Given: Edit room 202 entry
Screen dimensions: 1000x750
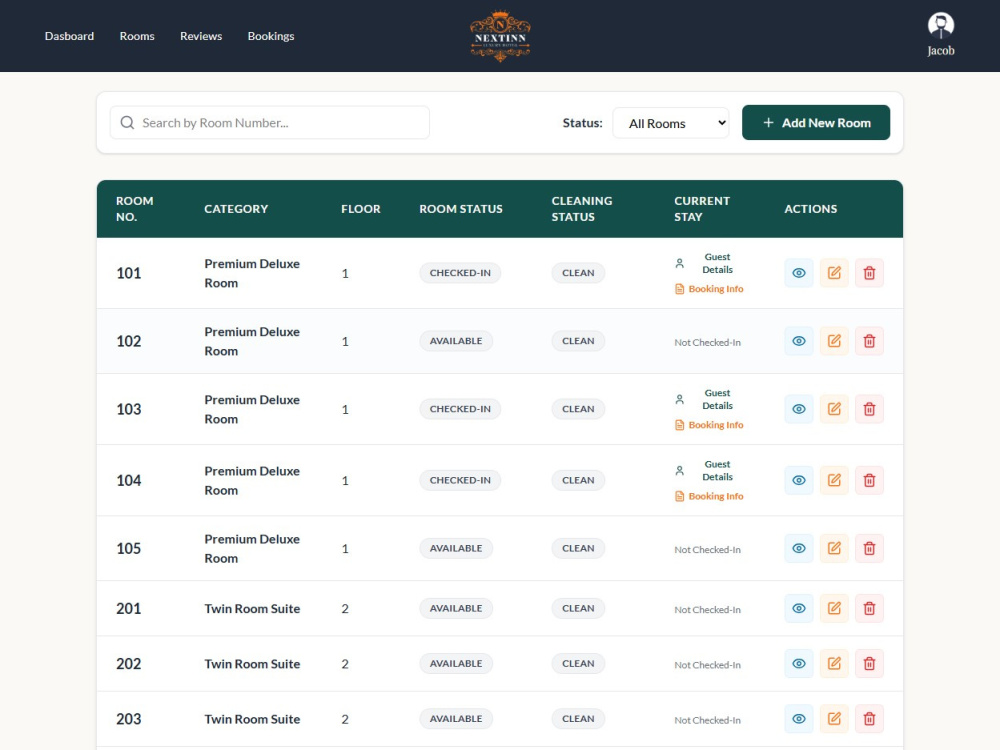Looking at the screenshot, I should pyautogui.click(x=834, y=664).
